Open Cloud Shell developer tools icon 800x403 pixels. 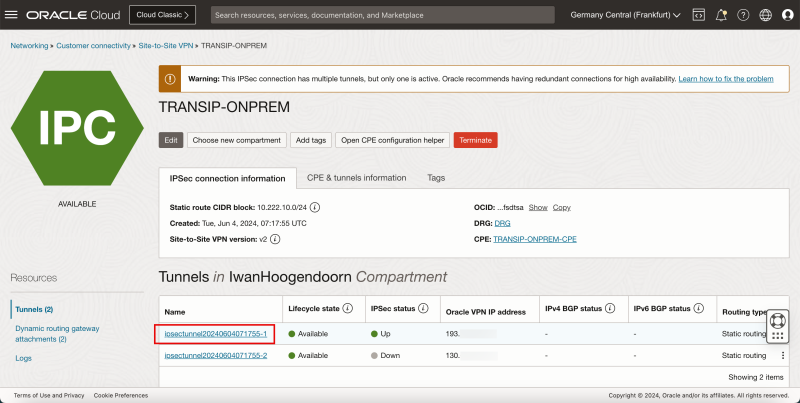pos(698,15)
